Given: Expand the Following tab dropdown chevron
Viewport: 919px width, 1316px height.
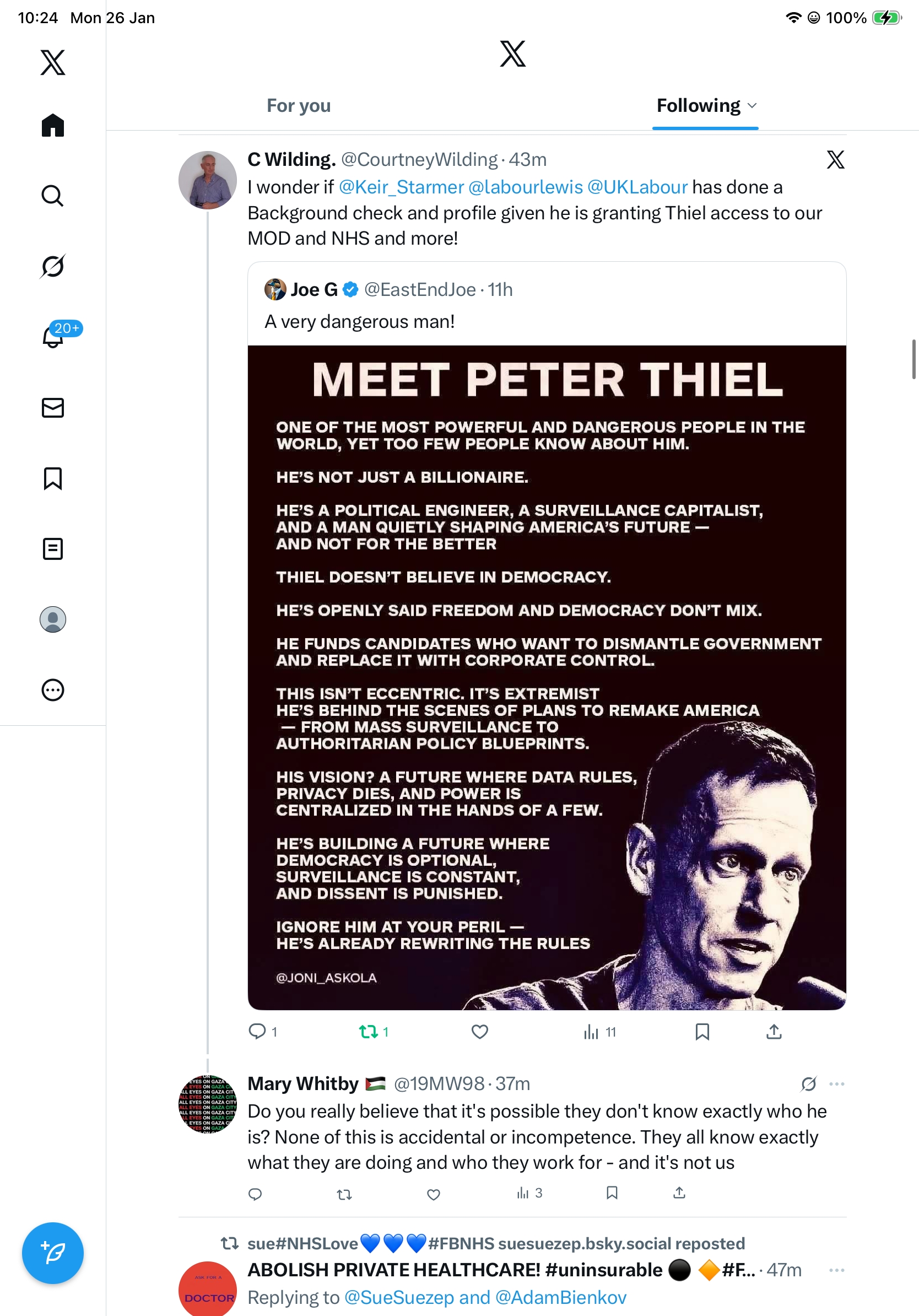Looking at the screenshot, I should tap(752, 105).
